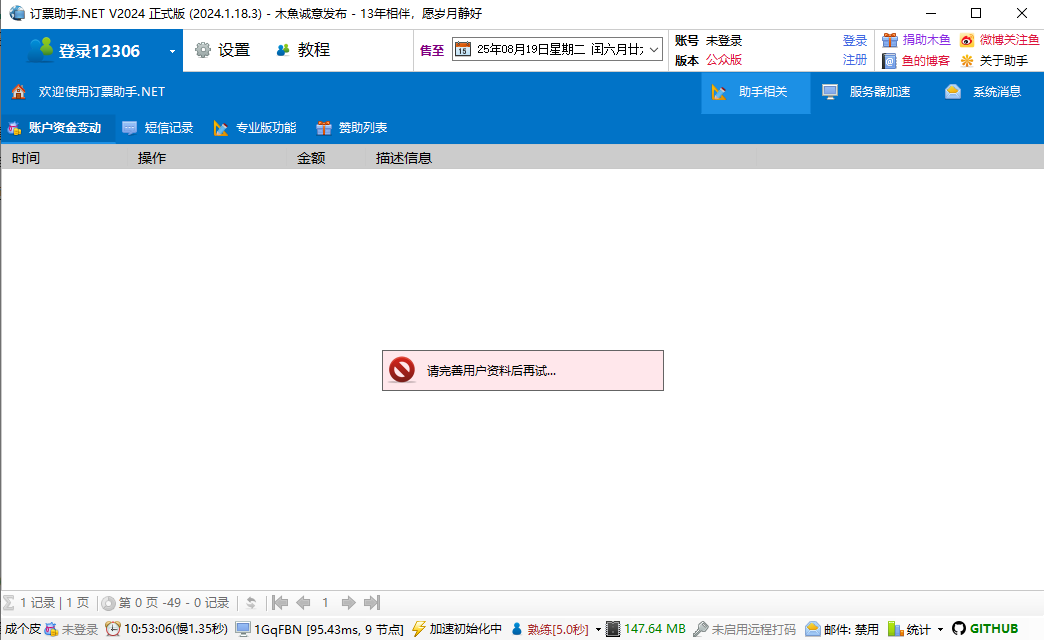Click the home icon beside the welcome text
Viewport: 1044px width, 640px height.
click(x=19, y=92)
